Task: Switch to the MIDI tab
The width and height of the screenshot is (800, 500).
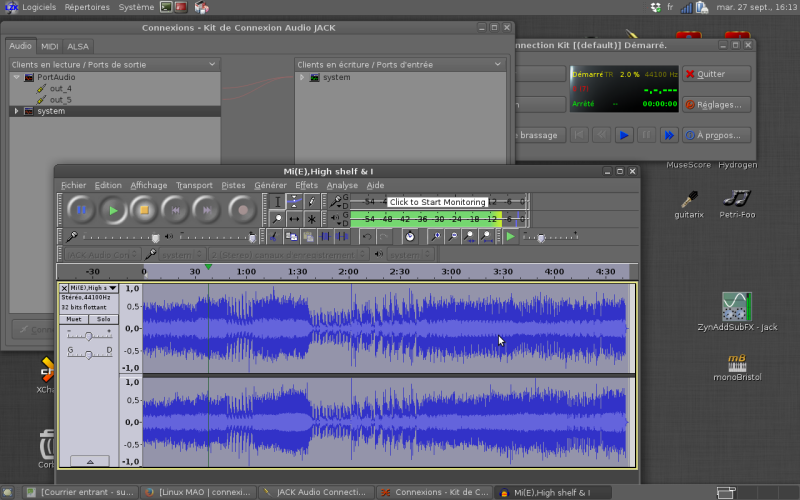Action: [x=49, y=46]
